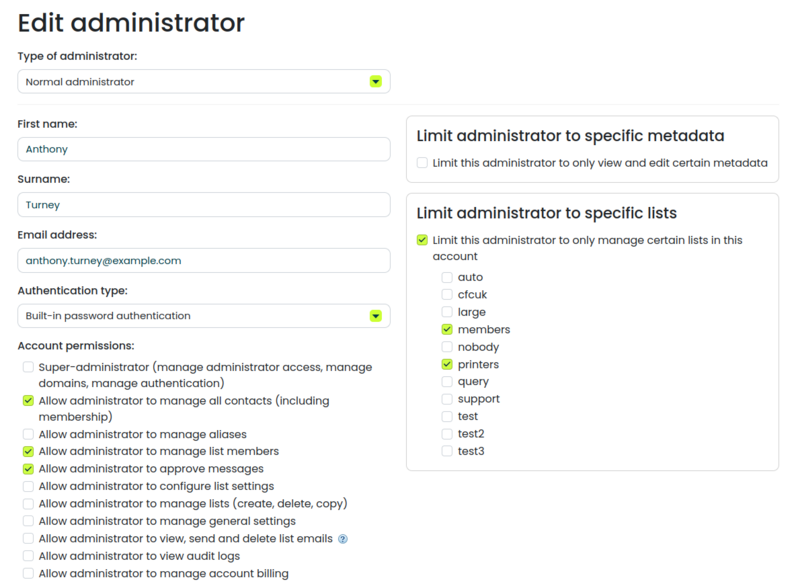This screenshot has height=588, width=800.
Task: Uncheck the members list checkbox
Action: [x=446, y=329]
